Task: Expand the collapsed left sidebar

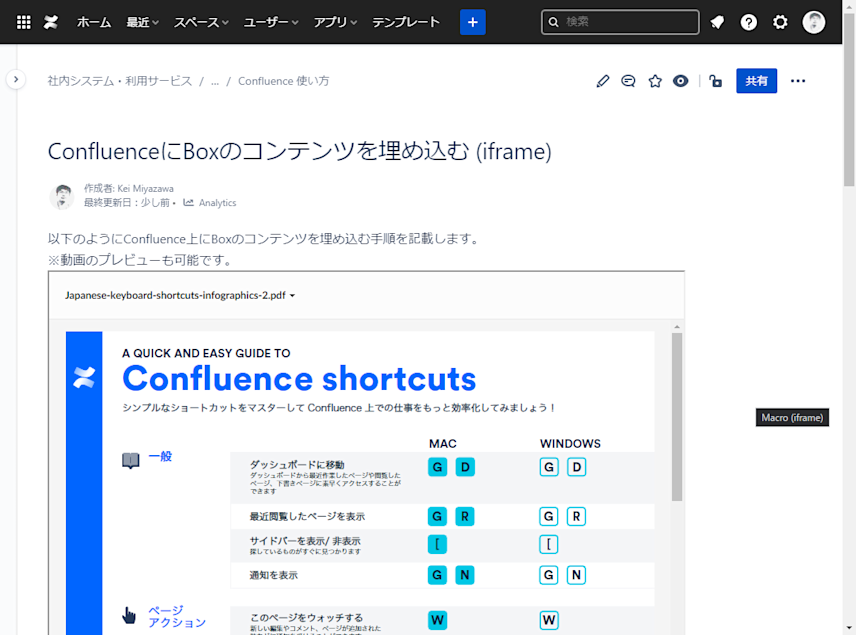Action: [x=16, y=80]
